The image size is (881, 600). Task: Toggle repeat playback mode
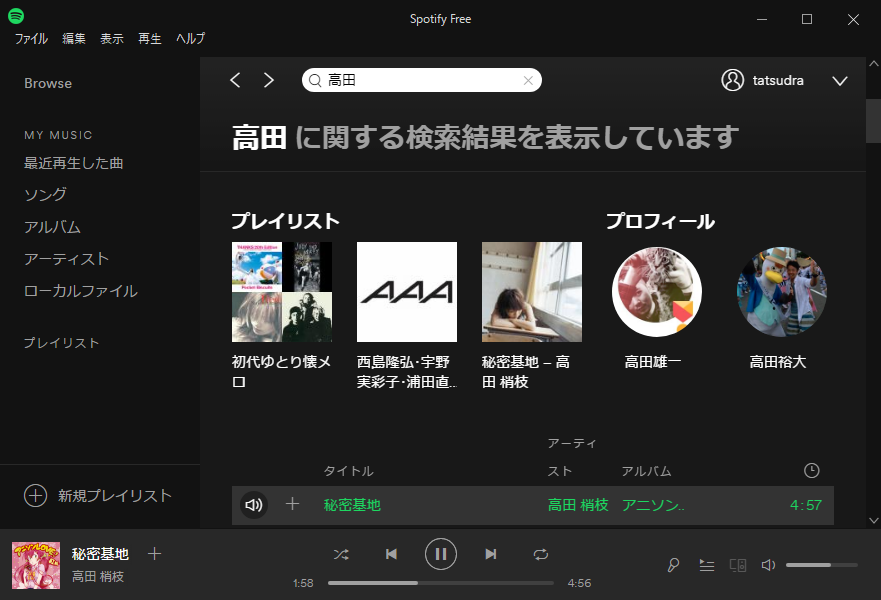click(x=541, y=554)
